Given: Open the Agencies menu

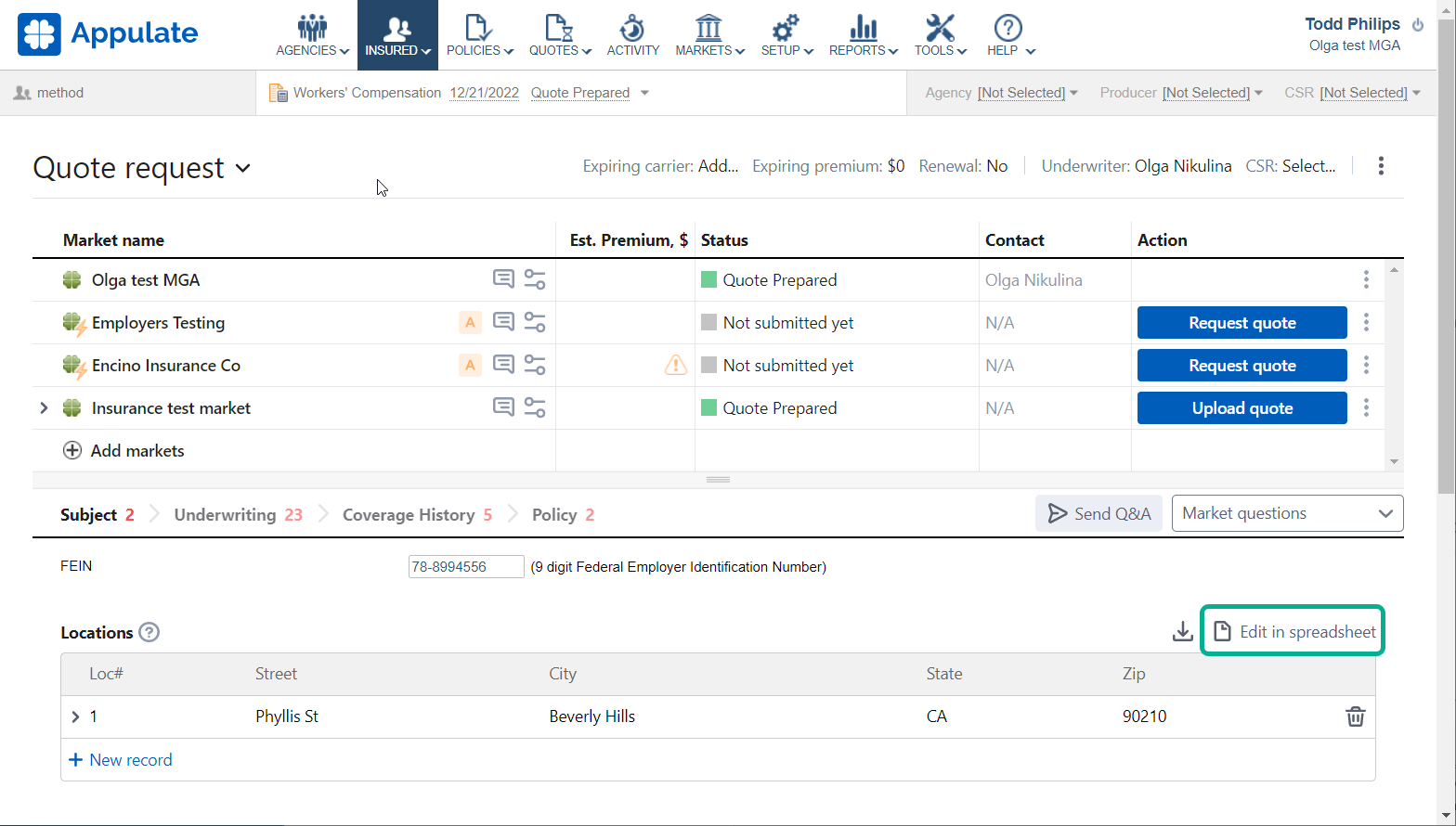Looking at the screenshot, I should pyautogui.click(x=312, y=35).
